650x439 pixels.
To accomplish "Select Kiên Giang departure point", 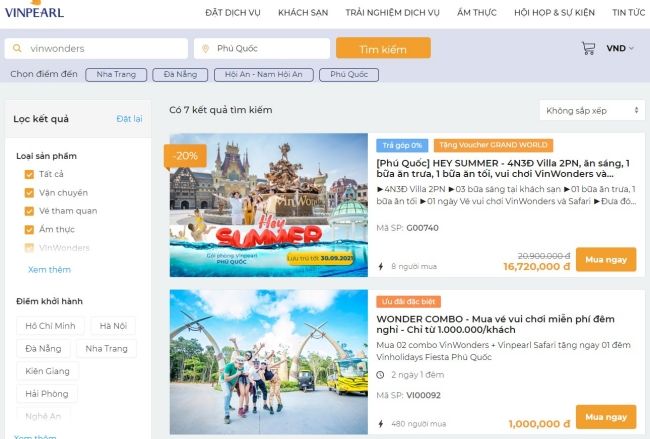I will point(48,371).
